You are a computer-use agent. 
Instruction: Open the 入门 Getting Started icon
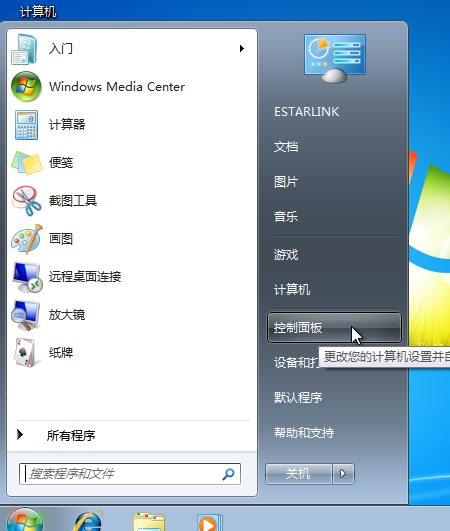[24, 49]
